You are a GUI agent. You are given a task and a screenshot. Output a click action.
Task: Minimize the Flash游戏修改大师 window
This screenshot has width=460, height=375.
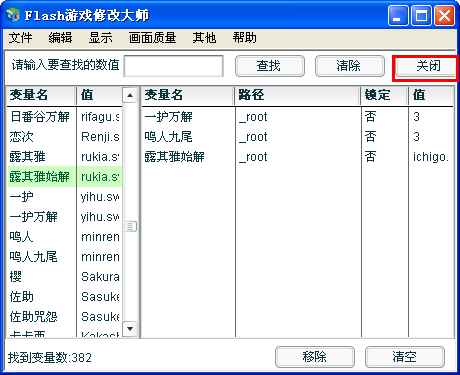397,16
